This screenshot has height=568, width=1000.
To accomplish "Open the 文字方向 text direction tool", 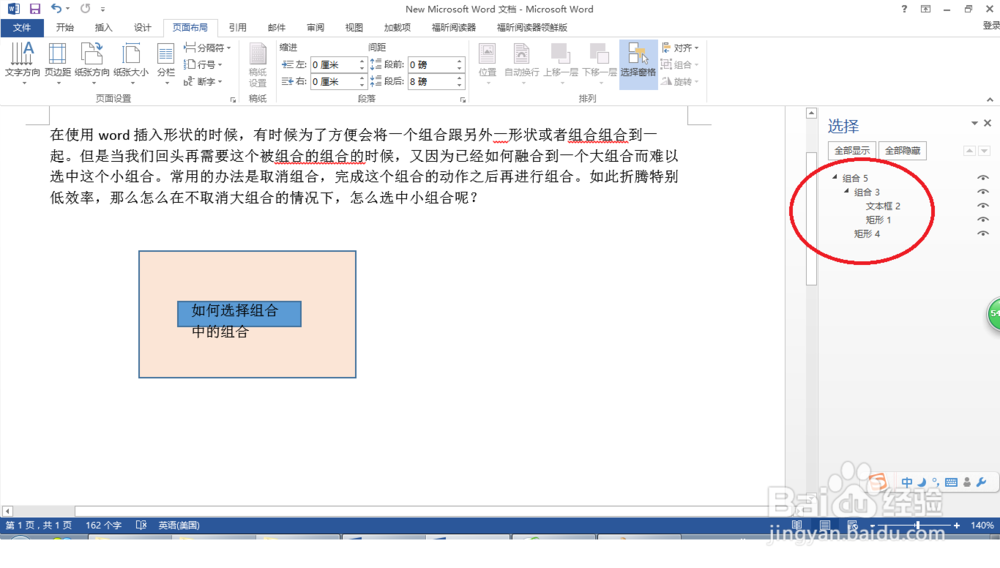I will (22, 64).
